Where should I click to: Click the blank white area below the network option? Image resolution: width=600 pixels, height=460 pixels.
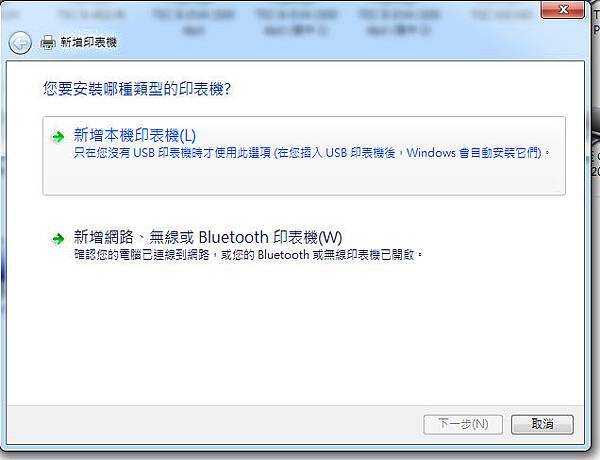295,333
